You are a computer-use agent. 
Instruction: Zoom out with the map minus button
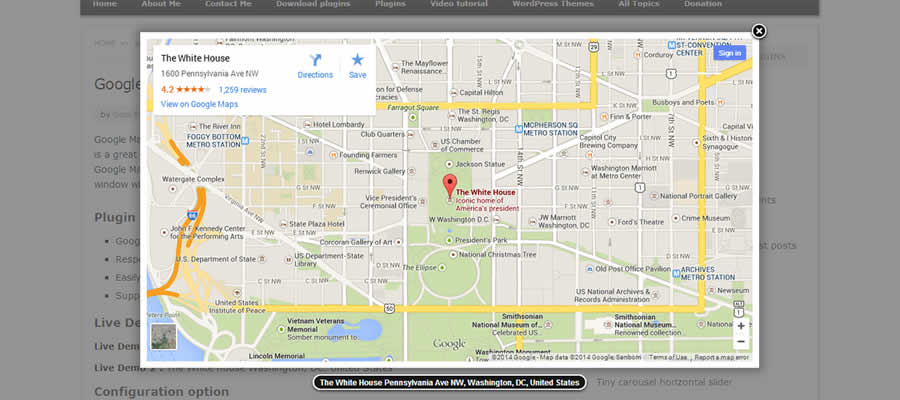click(741, 341)
